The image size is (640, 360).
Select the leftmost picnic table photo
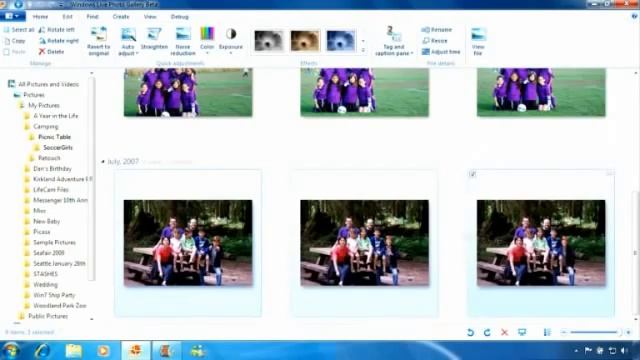188,243
